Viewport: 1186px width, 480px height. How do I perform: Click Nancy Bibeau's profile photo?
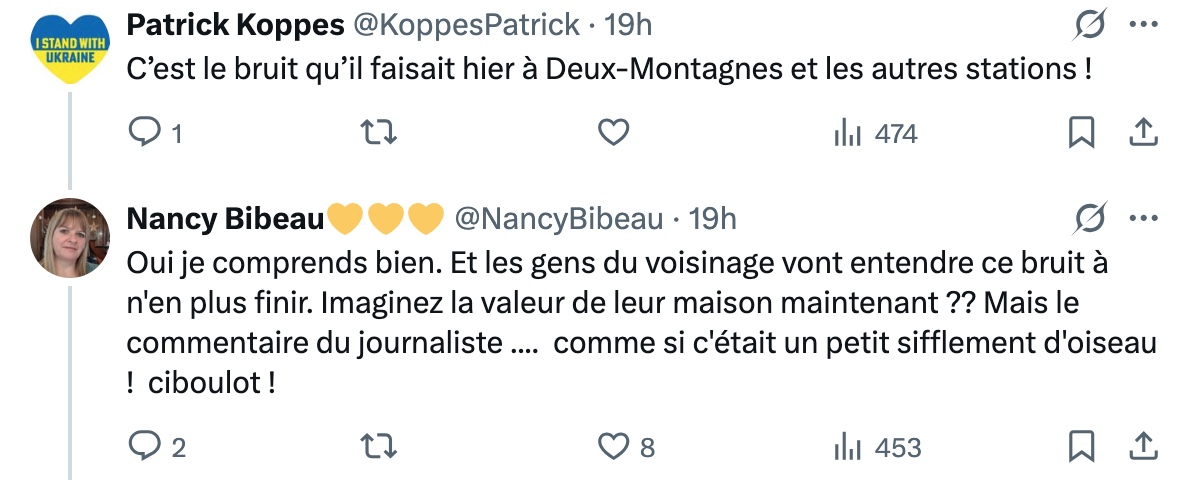pos(70,238)
